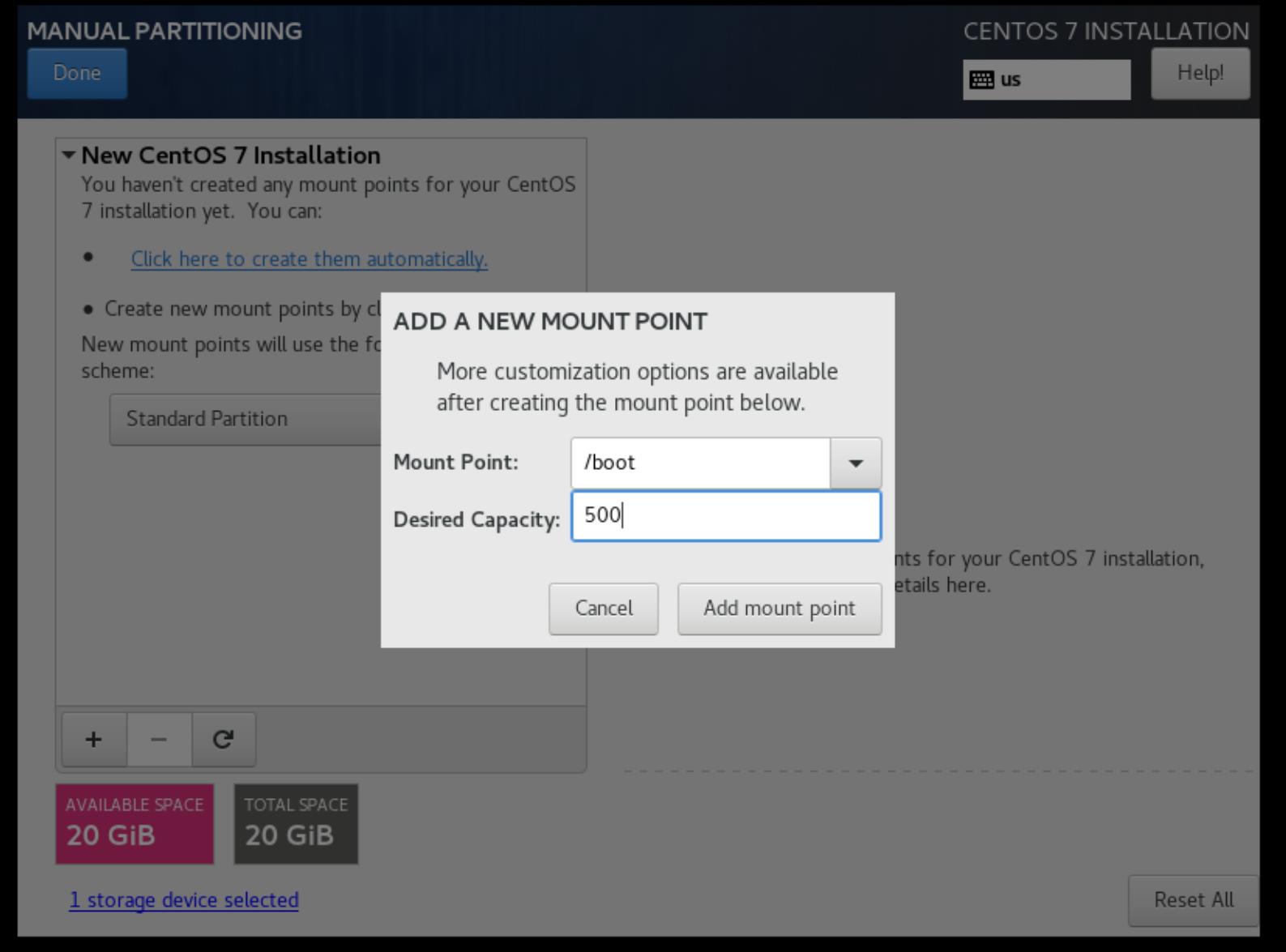Viewport: 1286px width, 952px height.
Task: Click the reload storage configuration icon
Action: [224, 739]
